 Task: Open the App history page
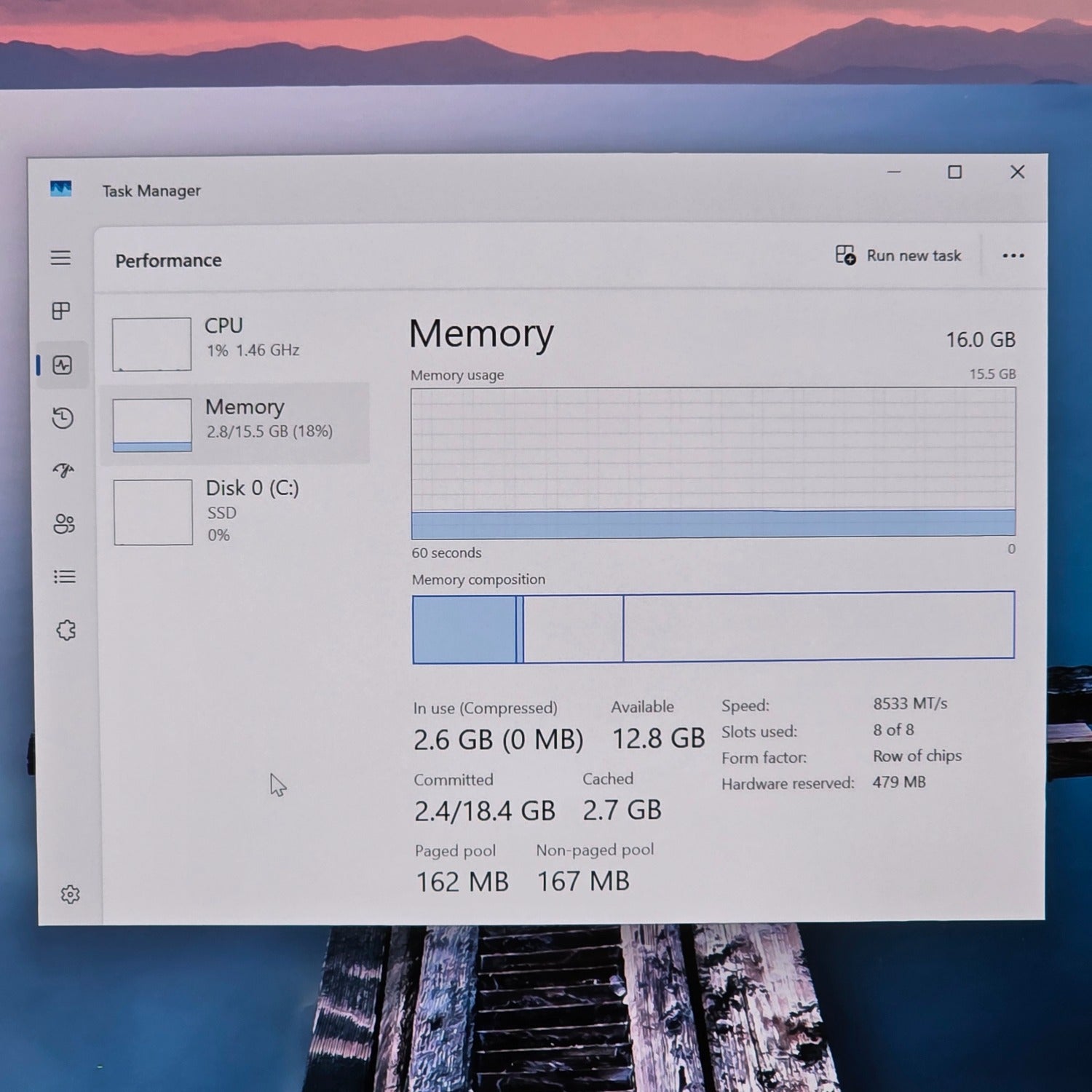coord(63,418)
